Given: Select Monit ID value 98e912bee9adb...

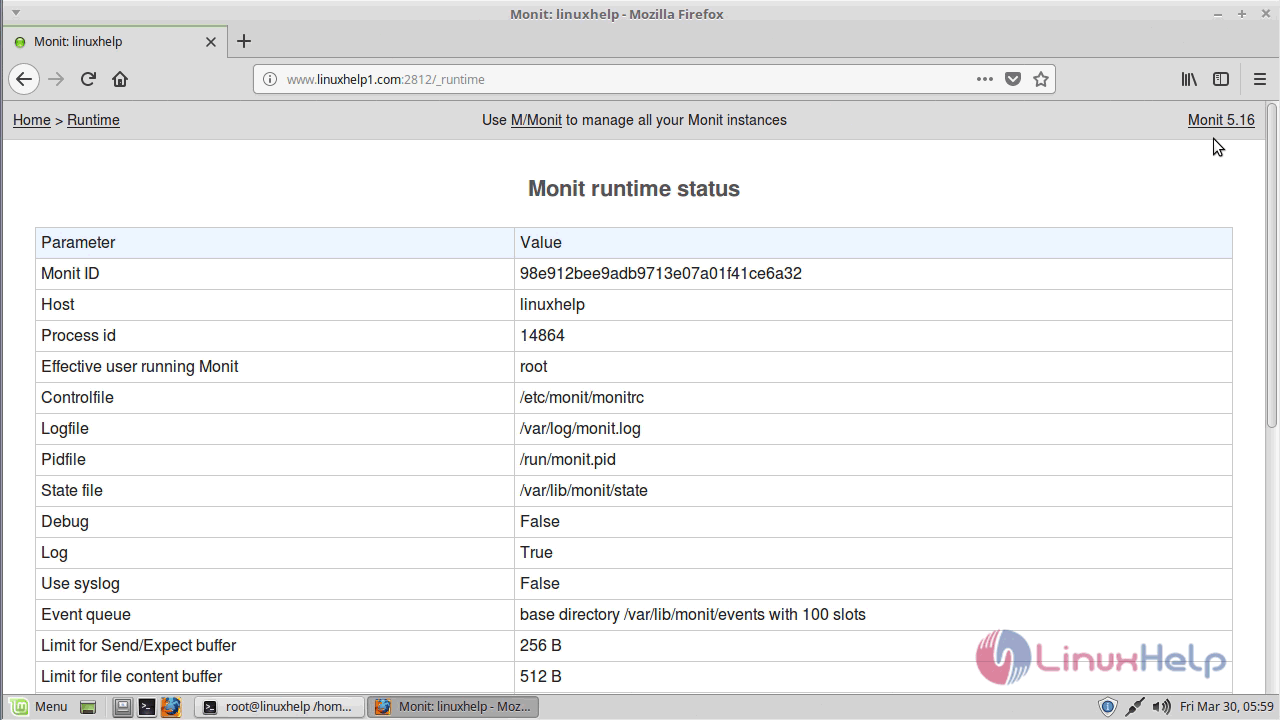Looking at the screenshot, I should [x=661, y=273].
